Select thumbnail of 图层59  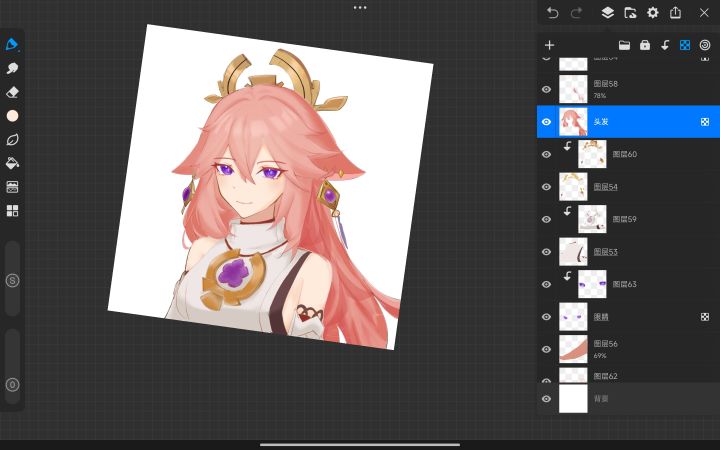(592, 219)
